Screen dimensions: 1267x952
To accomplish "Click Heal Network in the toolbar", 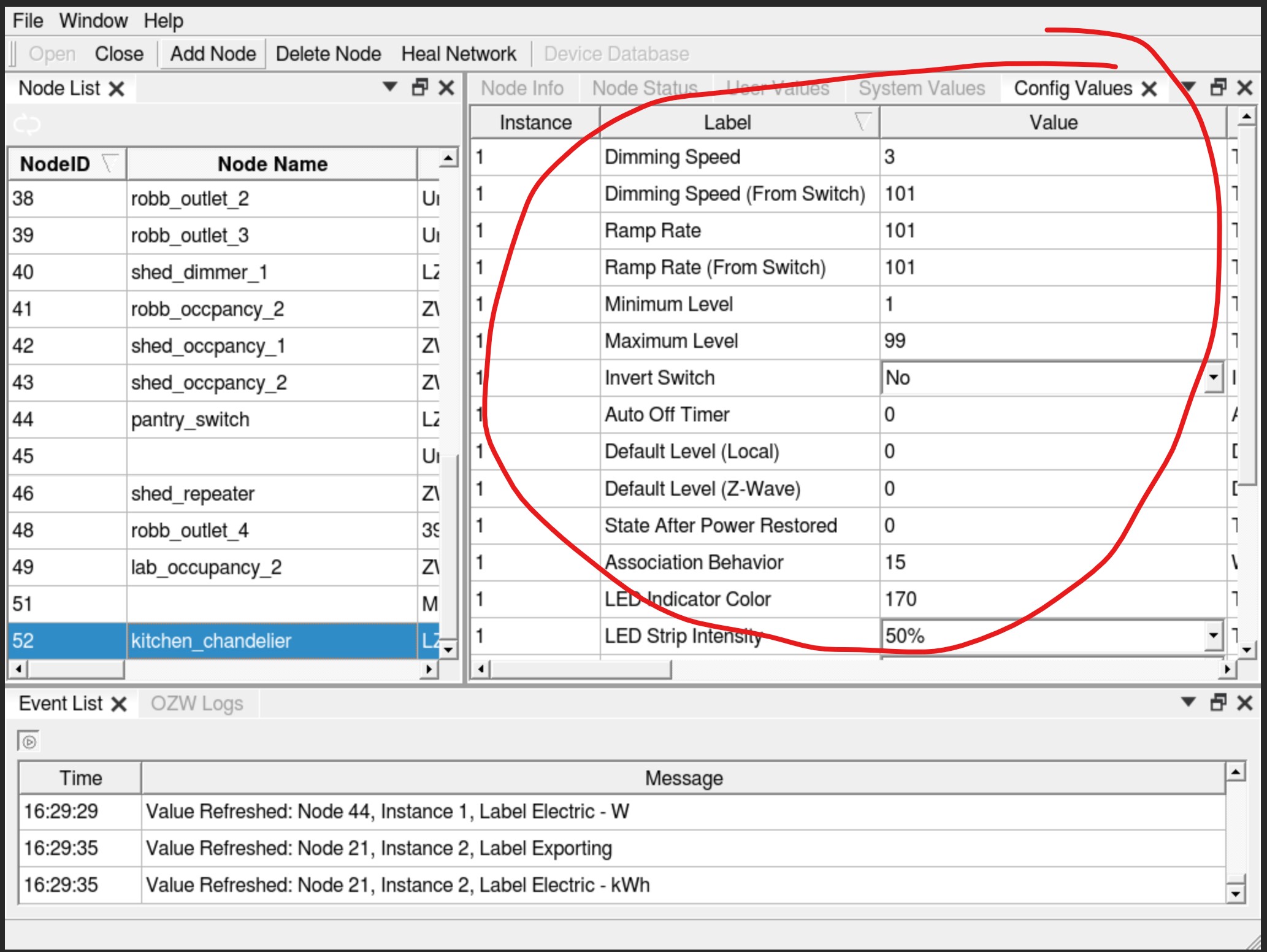I will (x=459, y=54).
